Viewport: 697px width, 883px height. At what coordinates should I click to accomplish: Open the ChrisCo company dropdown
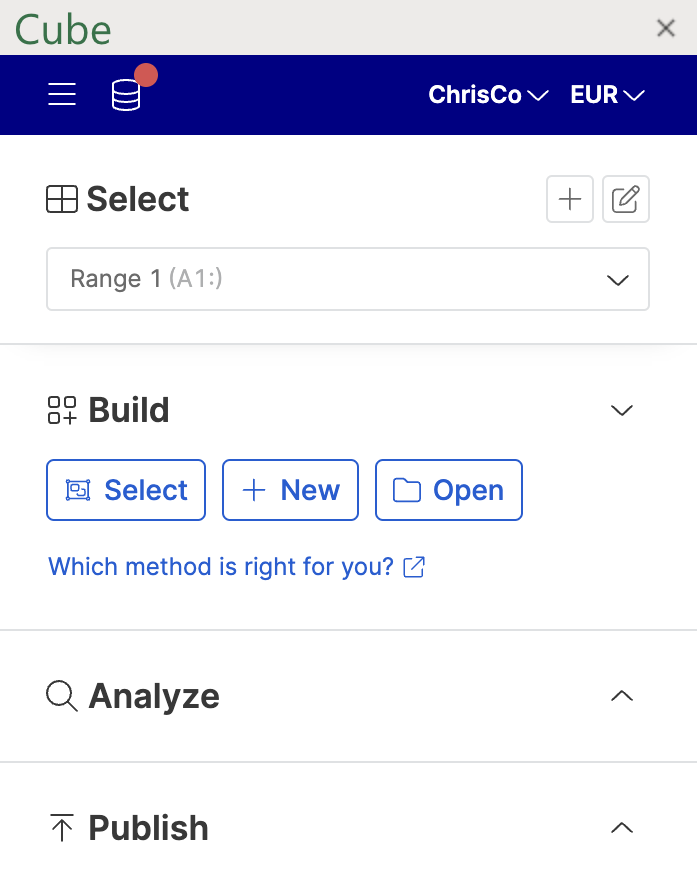pyautogui.click(x=488, y=95)
